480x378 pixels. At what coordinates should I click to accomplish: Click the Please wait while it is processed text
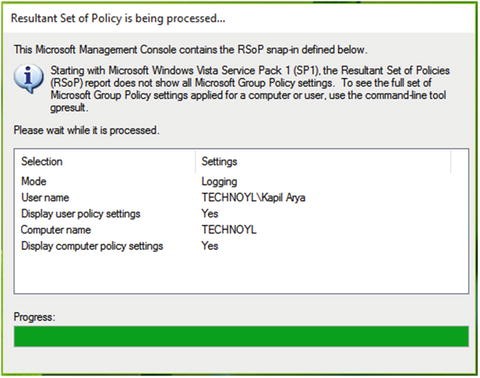[x=86, y=130]
